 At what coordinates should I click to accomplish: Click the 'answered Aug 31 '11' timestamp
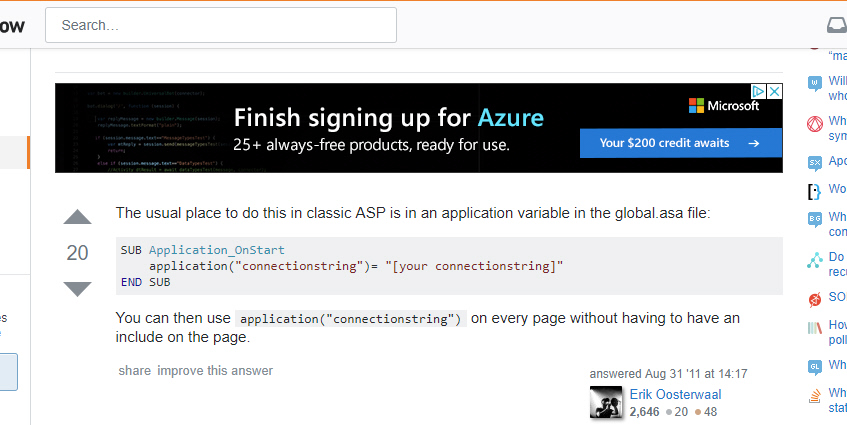[668, 374]
